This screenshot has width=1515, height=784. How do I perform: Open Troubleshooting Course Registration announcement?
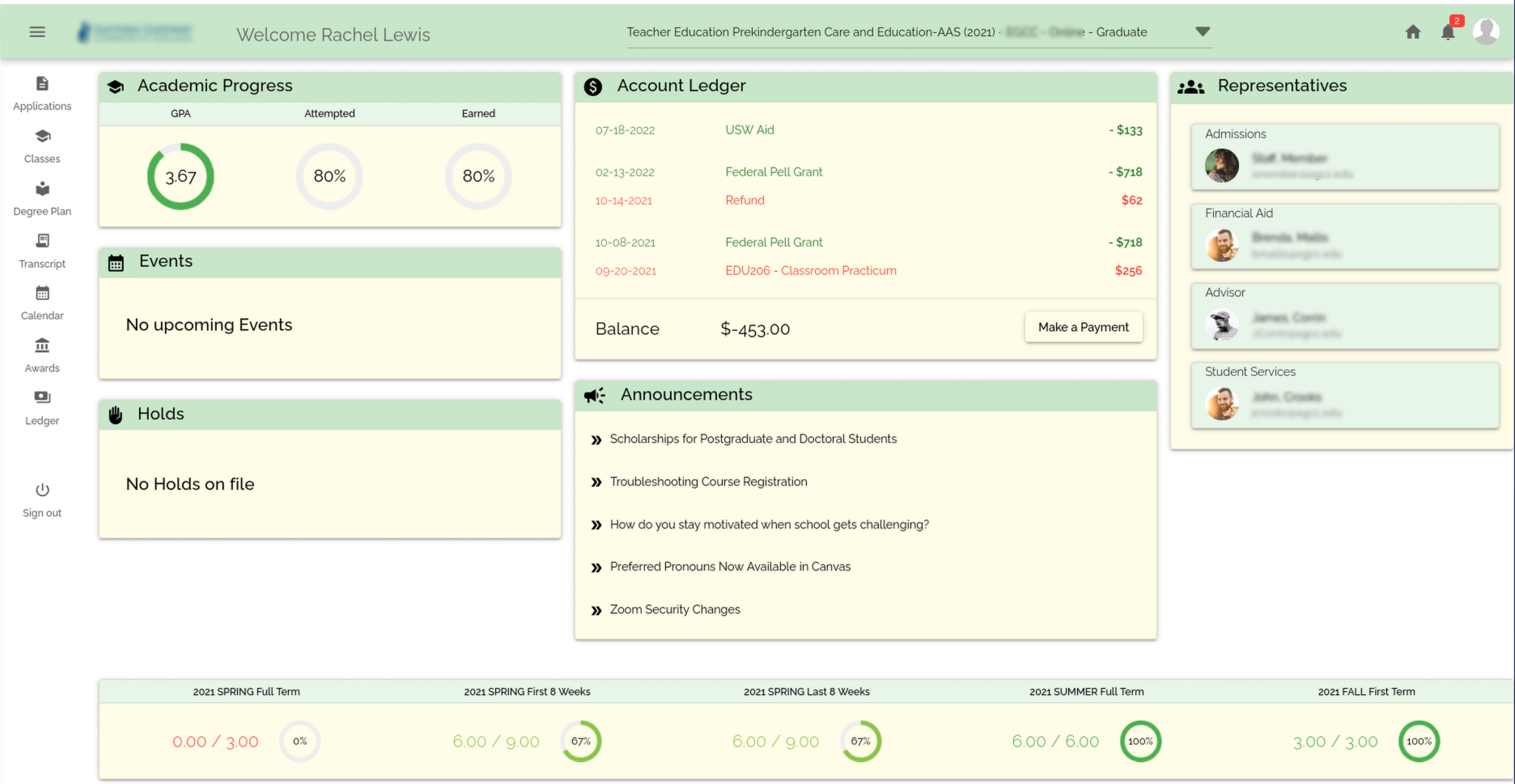click(x=708, y=481)
